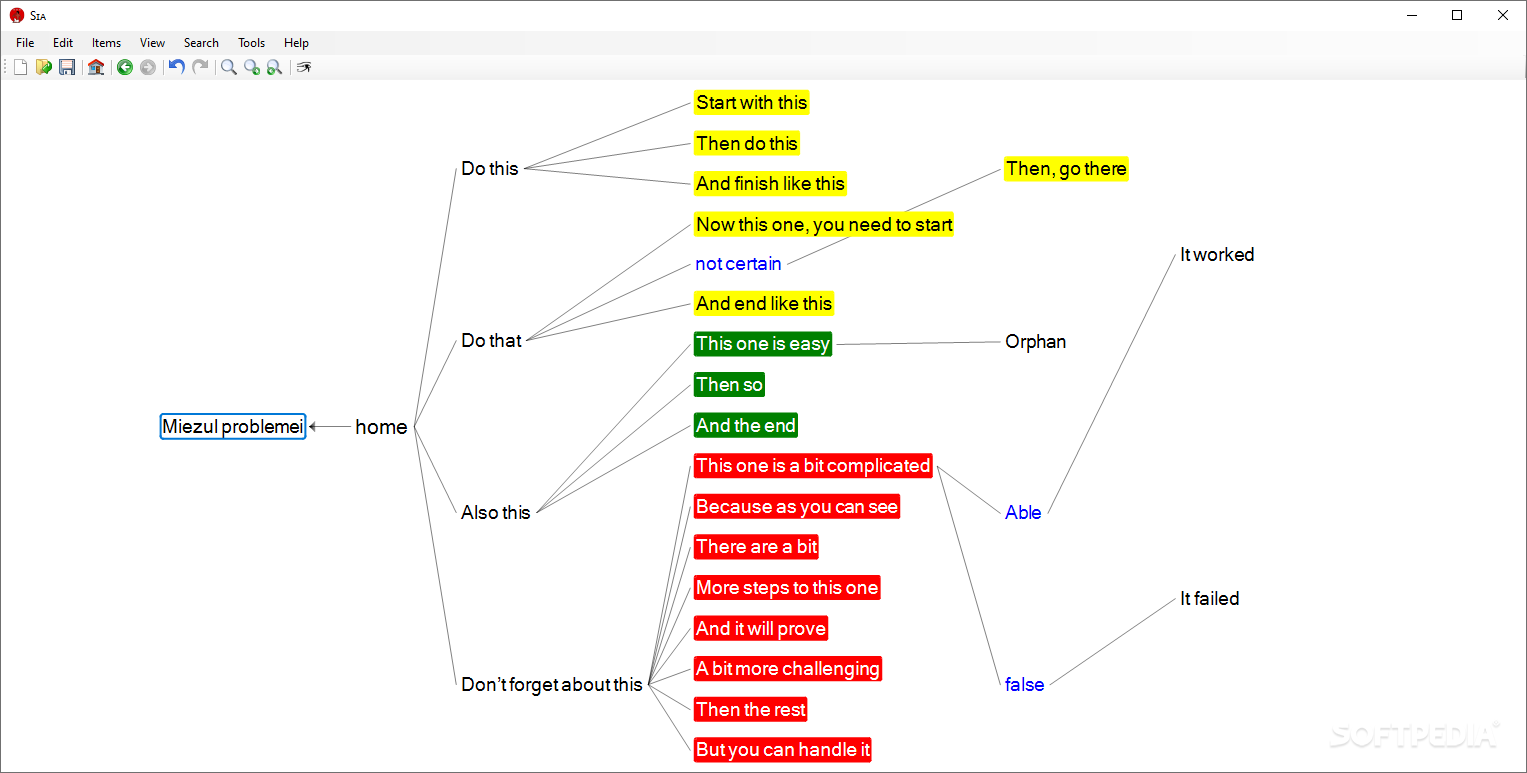Open the Tools menu
Image resolution: width=1527 pixels, height=773 pixels.
251,43
